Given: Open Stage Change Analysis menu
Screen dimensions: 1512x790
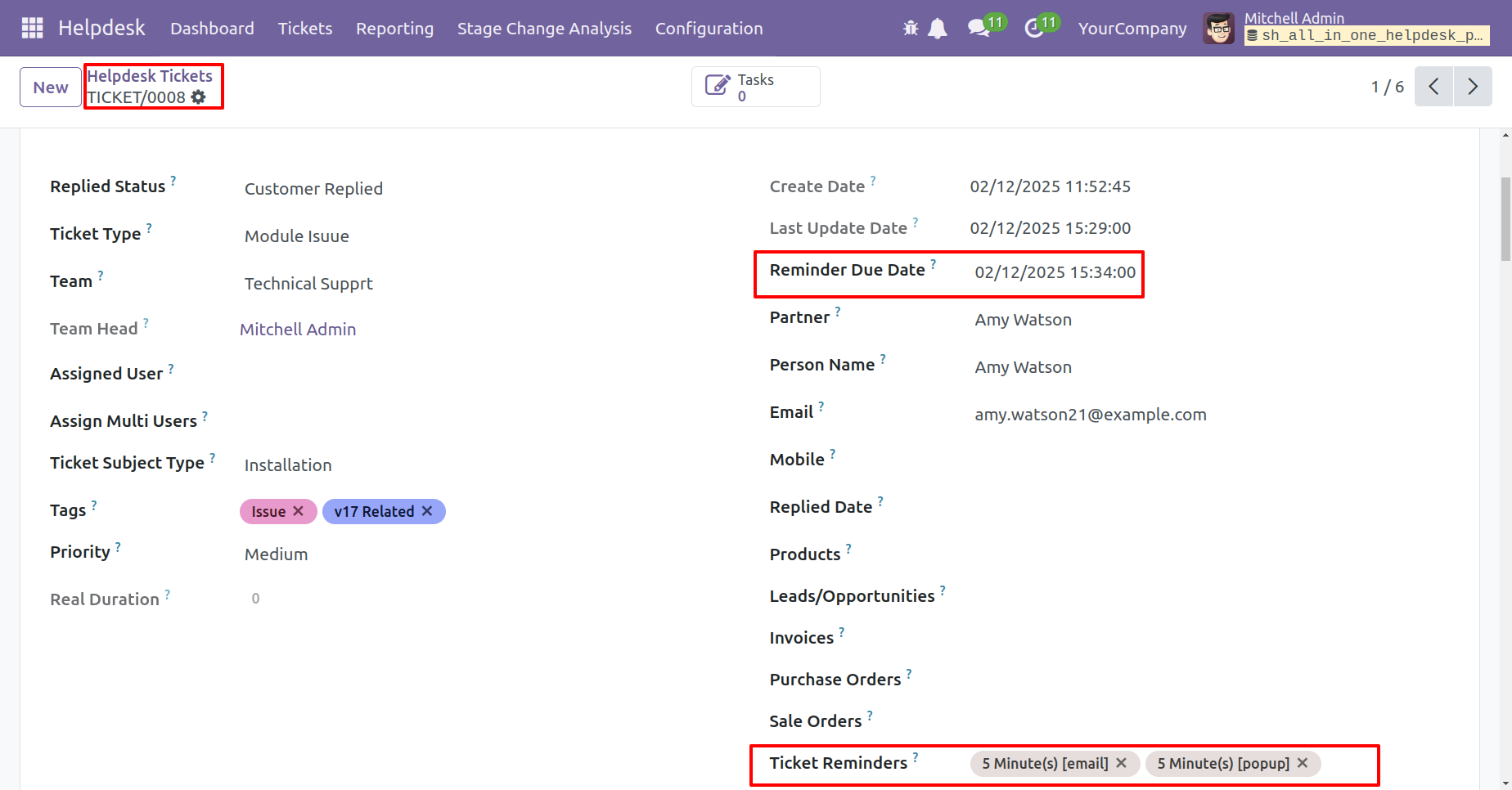Looking at the screenshot, I should [x=544, y=29].
